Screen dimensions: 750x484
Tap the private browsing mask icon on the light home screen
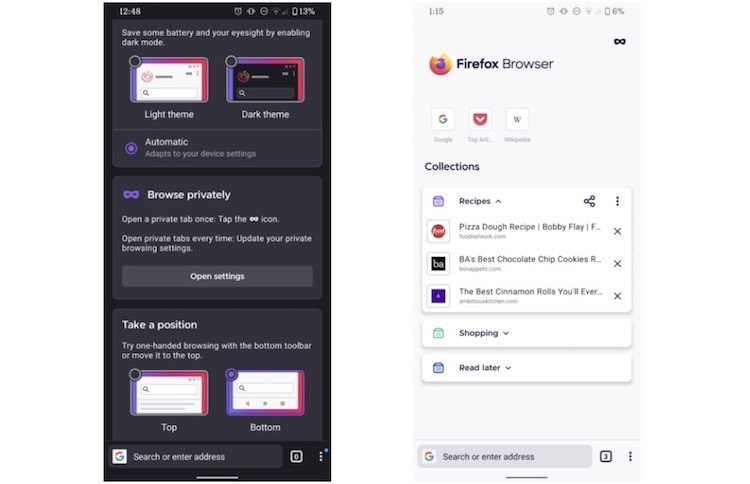click(x=619, y=42)
